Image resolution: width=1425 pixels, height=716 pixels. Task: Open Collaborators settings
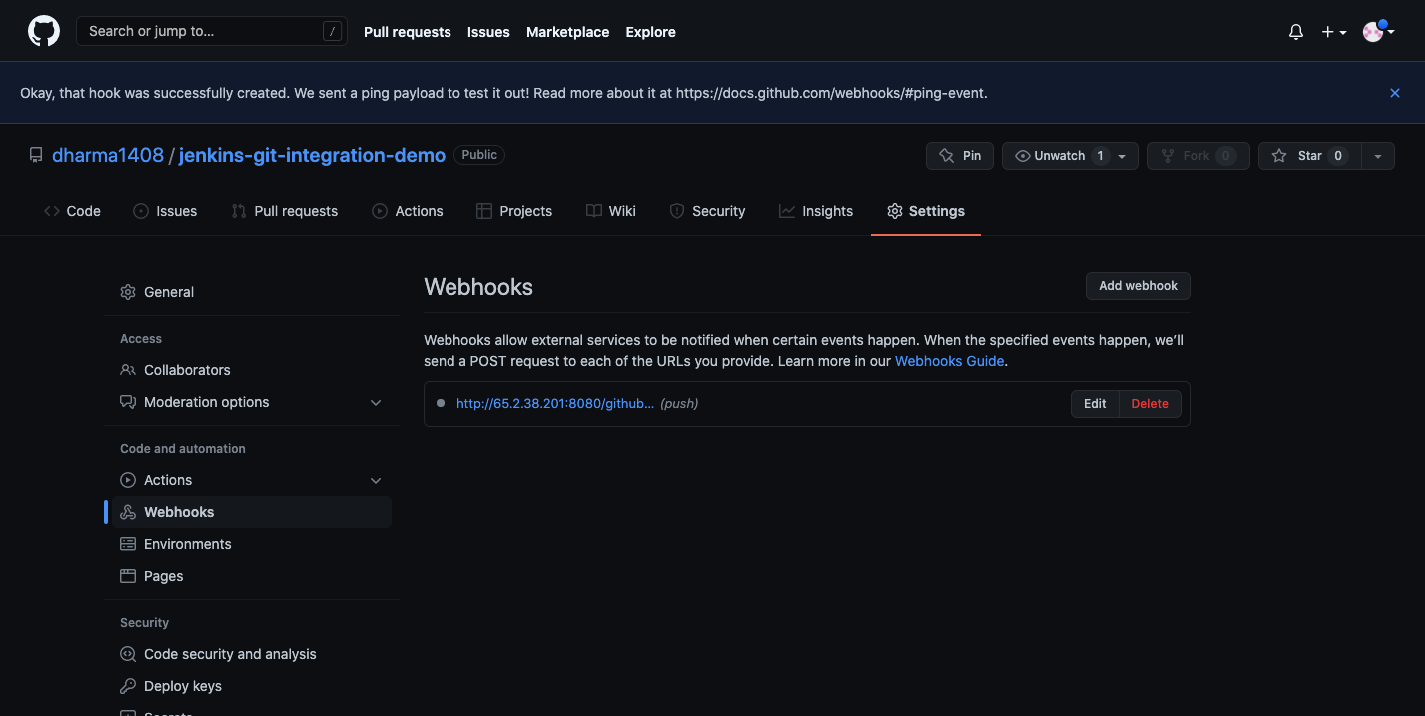click(252, 370)
